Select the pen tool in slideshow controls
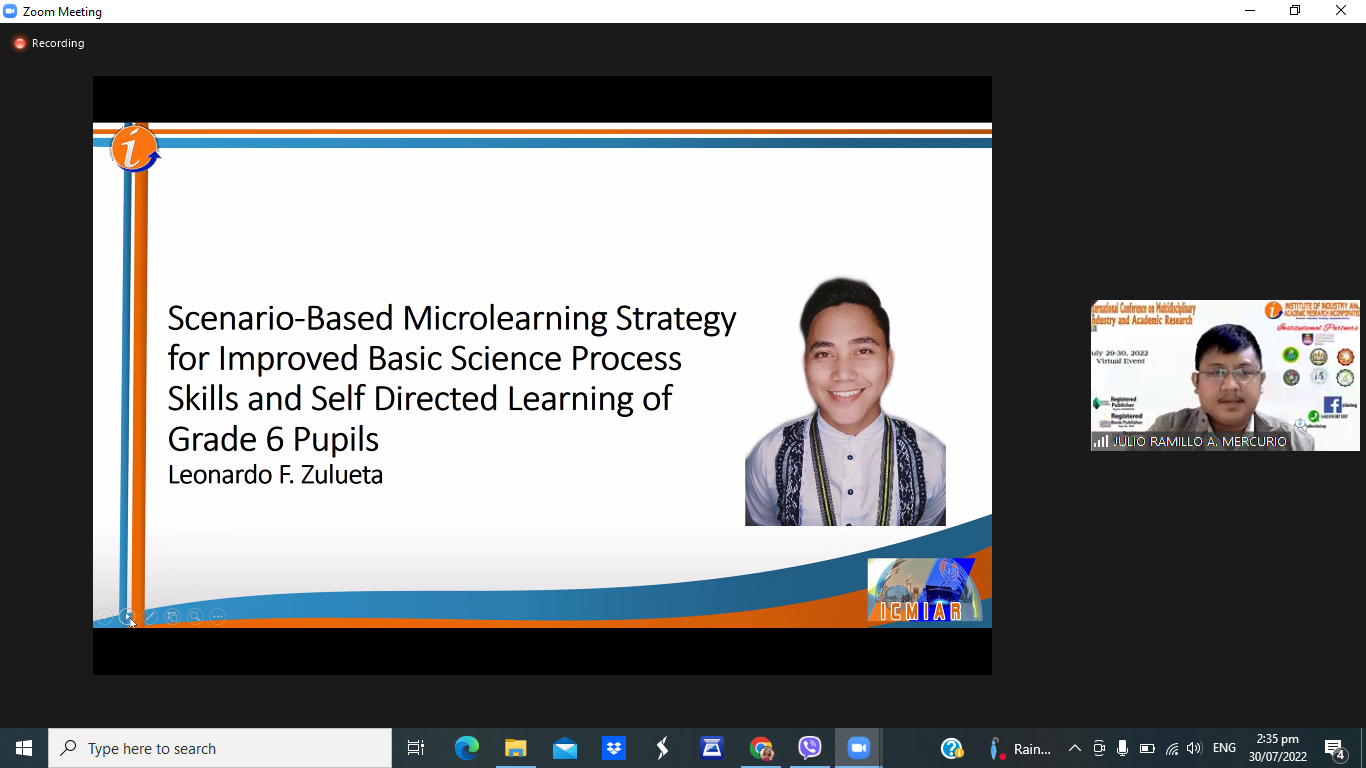 [x=150, y=617]
